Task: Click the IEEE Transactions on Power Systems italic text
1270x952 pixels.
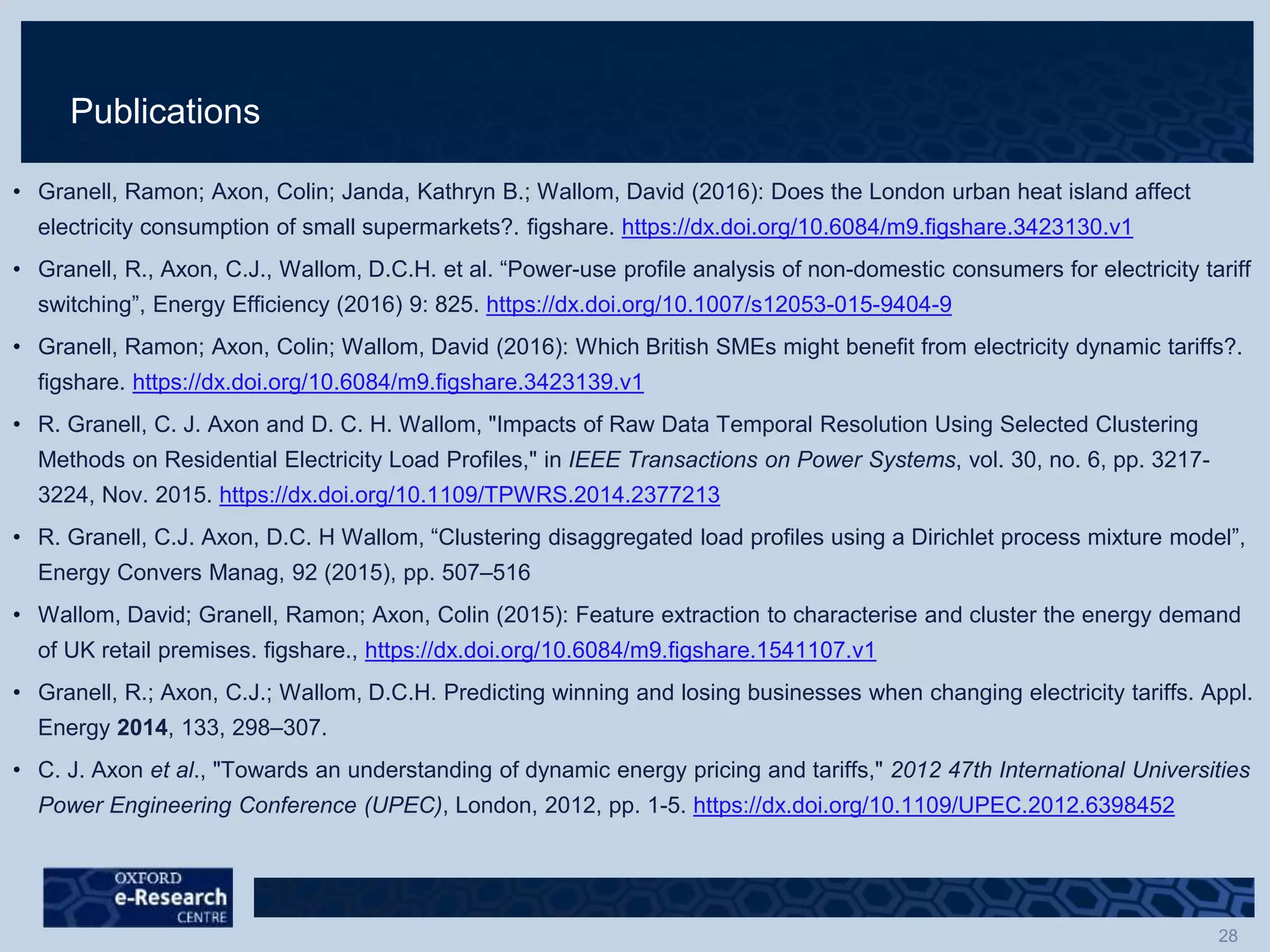Action: coord(762,459)
